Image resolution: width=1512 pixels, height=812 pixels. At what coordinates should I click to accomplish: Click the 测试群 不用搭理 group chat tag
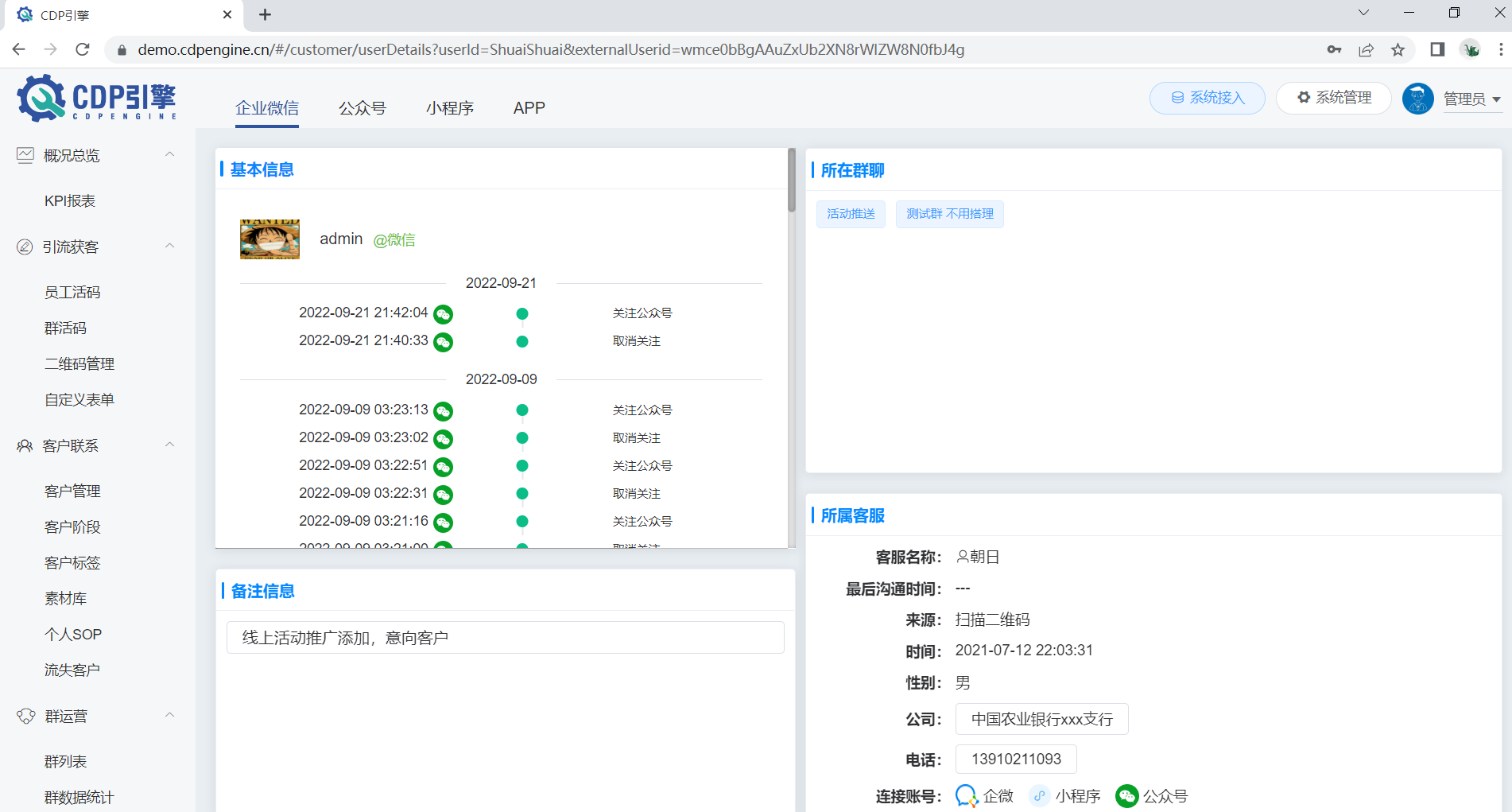pyautogui.click(x=950, y=214)
